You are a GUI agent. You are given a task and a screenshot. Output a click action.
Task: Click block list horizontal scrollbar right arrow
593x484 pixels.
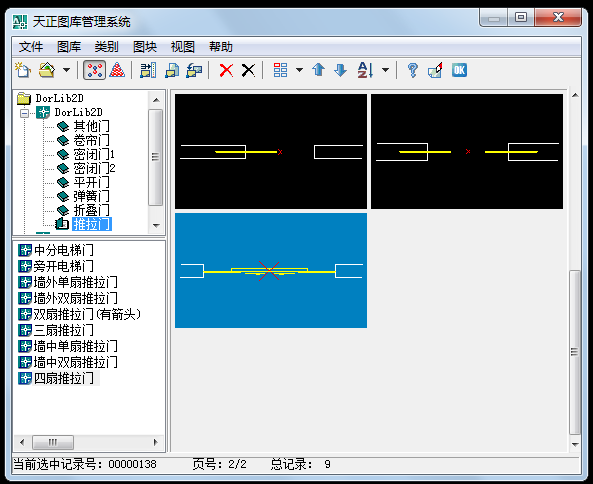coord(155,442)
